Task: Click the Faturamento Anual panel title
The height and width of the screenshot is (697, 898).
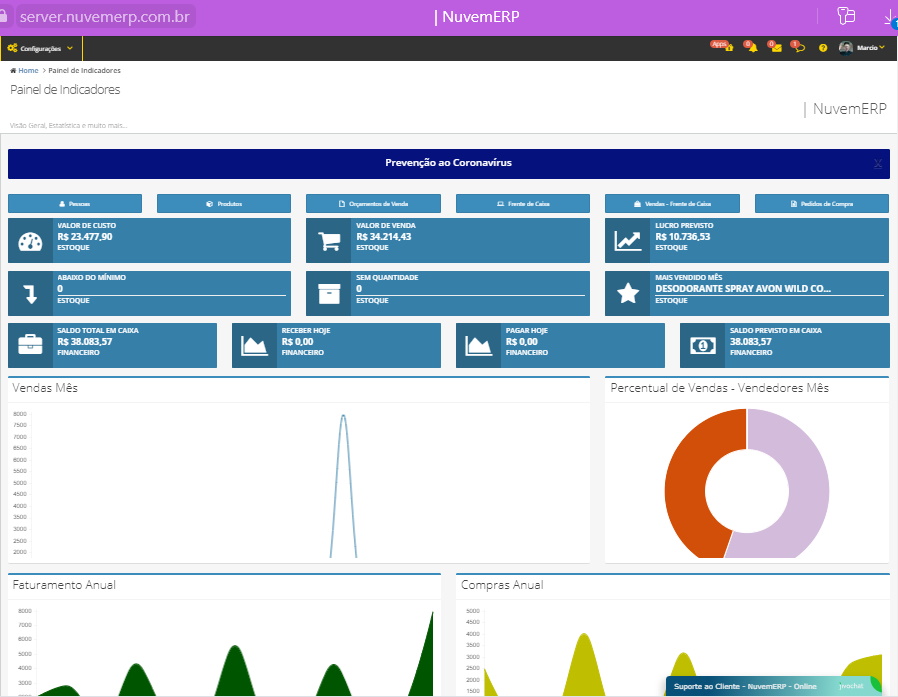Action: pyautogui.click(x=64, y=585)
